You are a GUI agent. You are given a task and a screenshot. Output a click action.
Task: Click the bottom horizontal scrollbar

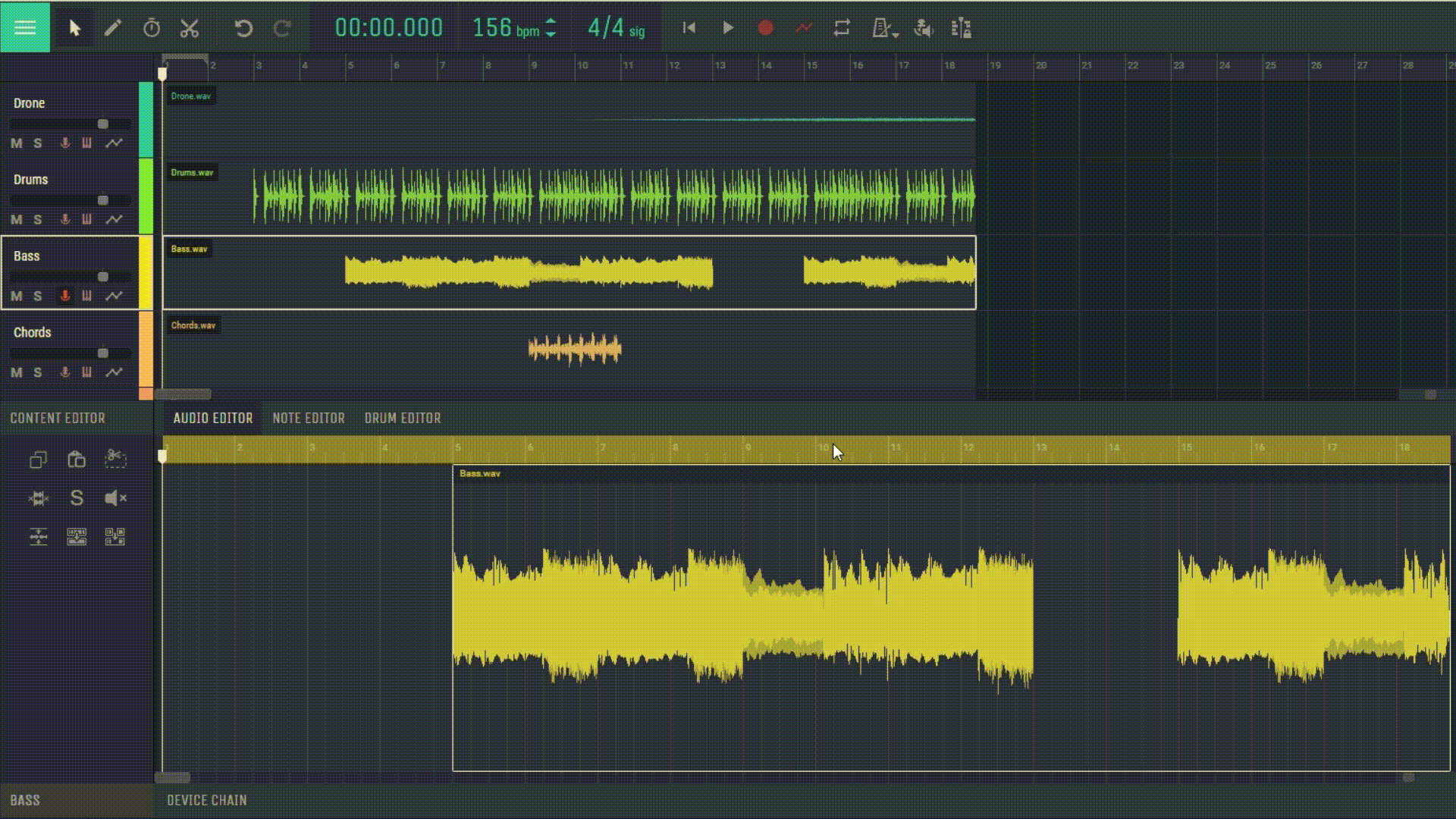[171, 777]
